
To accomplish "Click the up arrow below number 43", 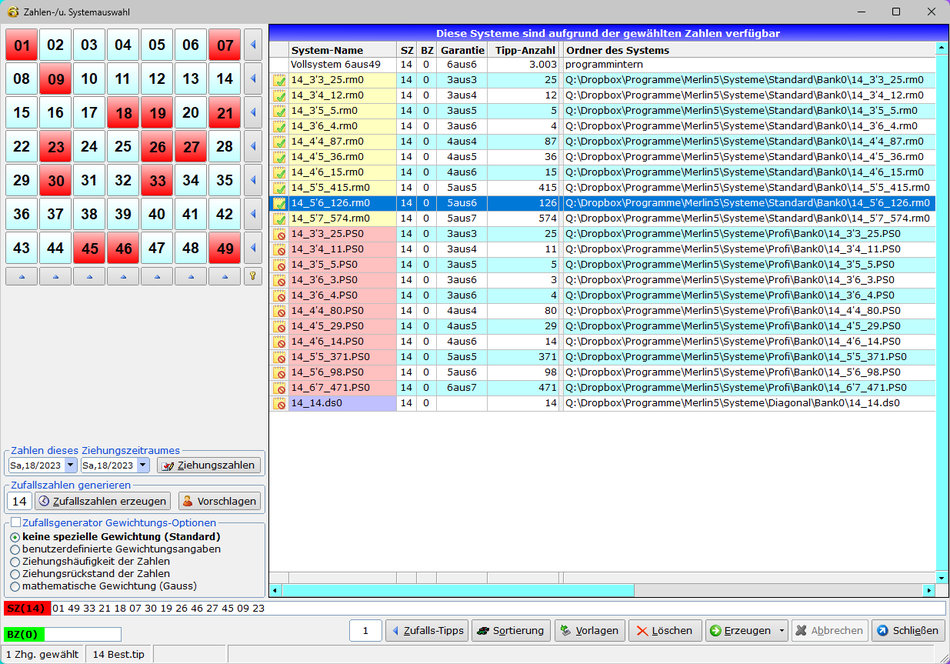I will pyautogui.click(x=22, y=275).
